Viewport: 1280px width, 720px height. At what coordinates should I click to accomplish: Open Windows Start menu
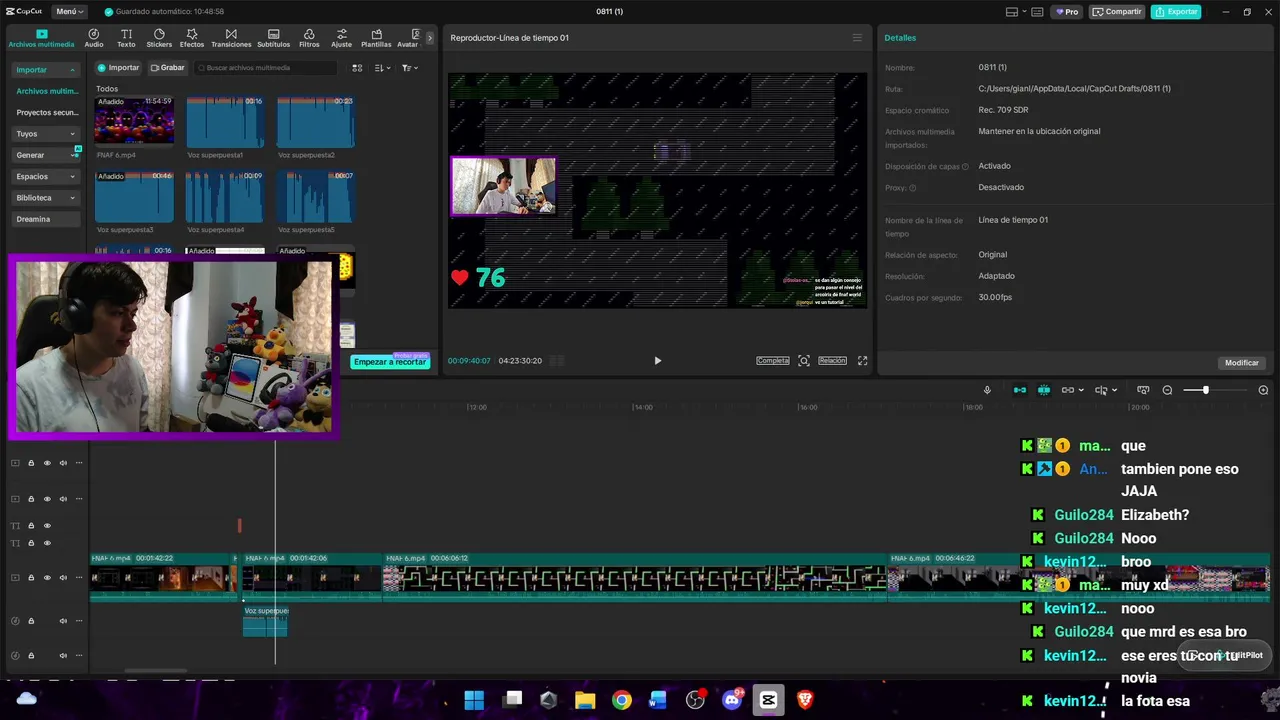474,700
